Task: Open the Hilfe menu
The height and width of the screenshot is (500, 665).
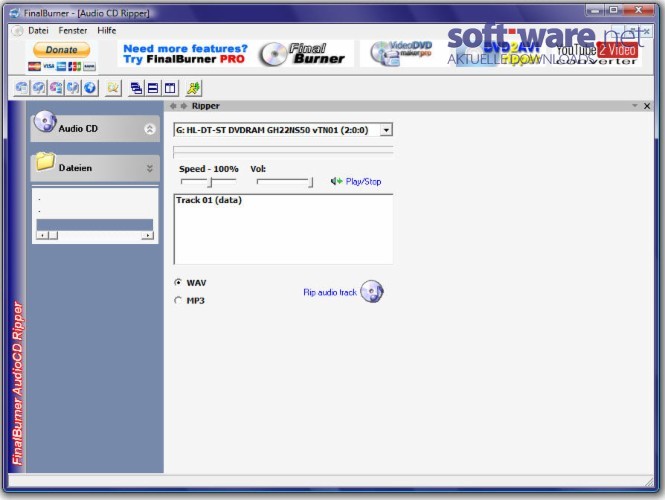Action: [106, 31]
